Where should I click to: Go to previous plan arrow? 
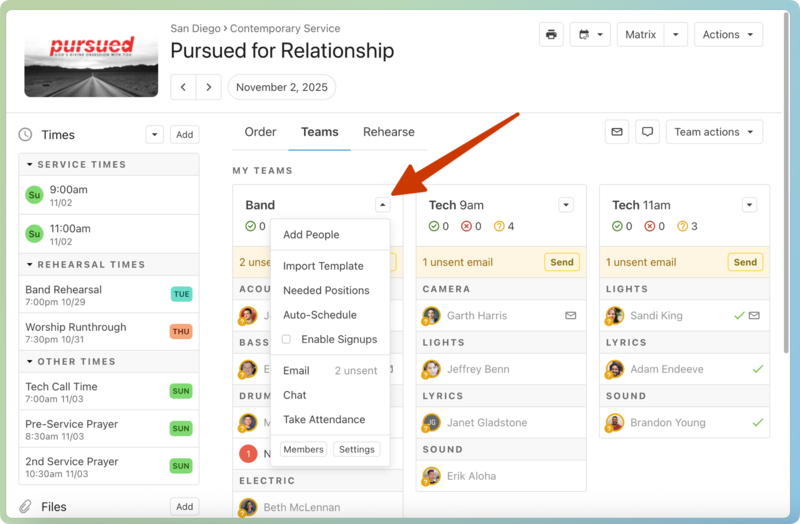click(183, 87)
